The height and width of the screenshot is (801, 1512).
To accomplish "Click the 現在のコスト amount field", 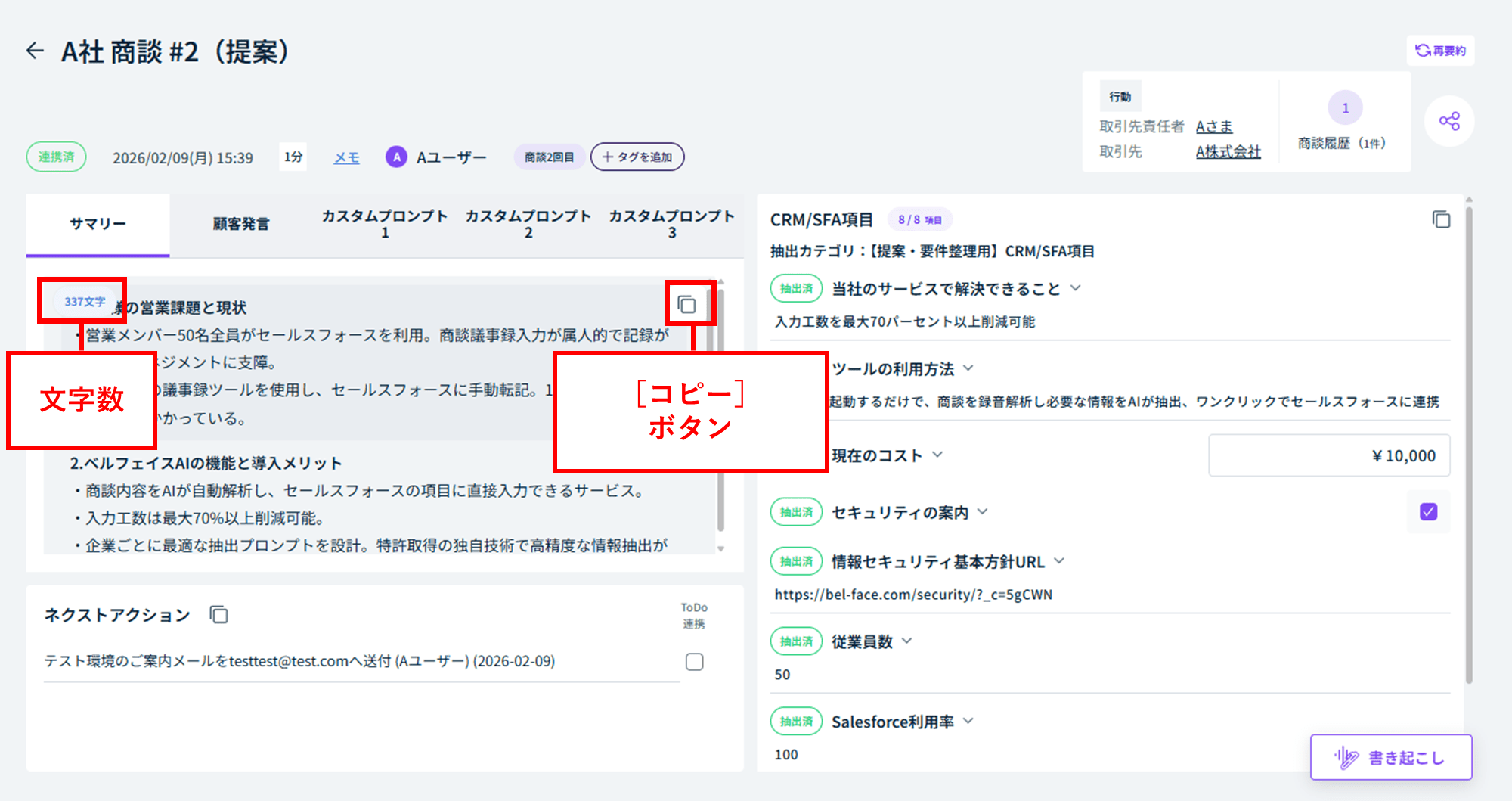I will [1328, 455].
